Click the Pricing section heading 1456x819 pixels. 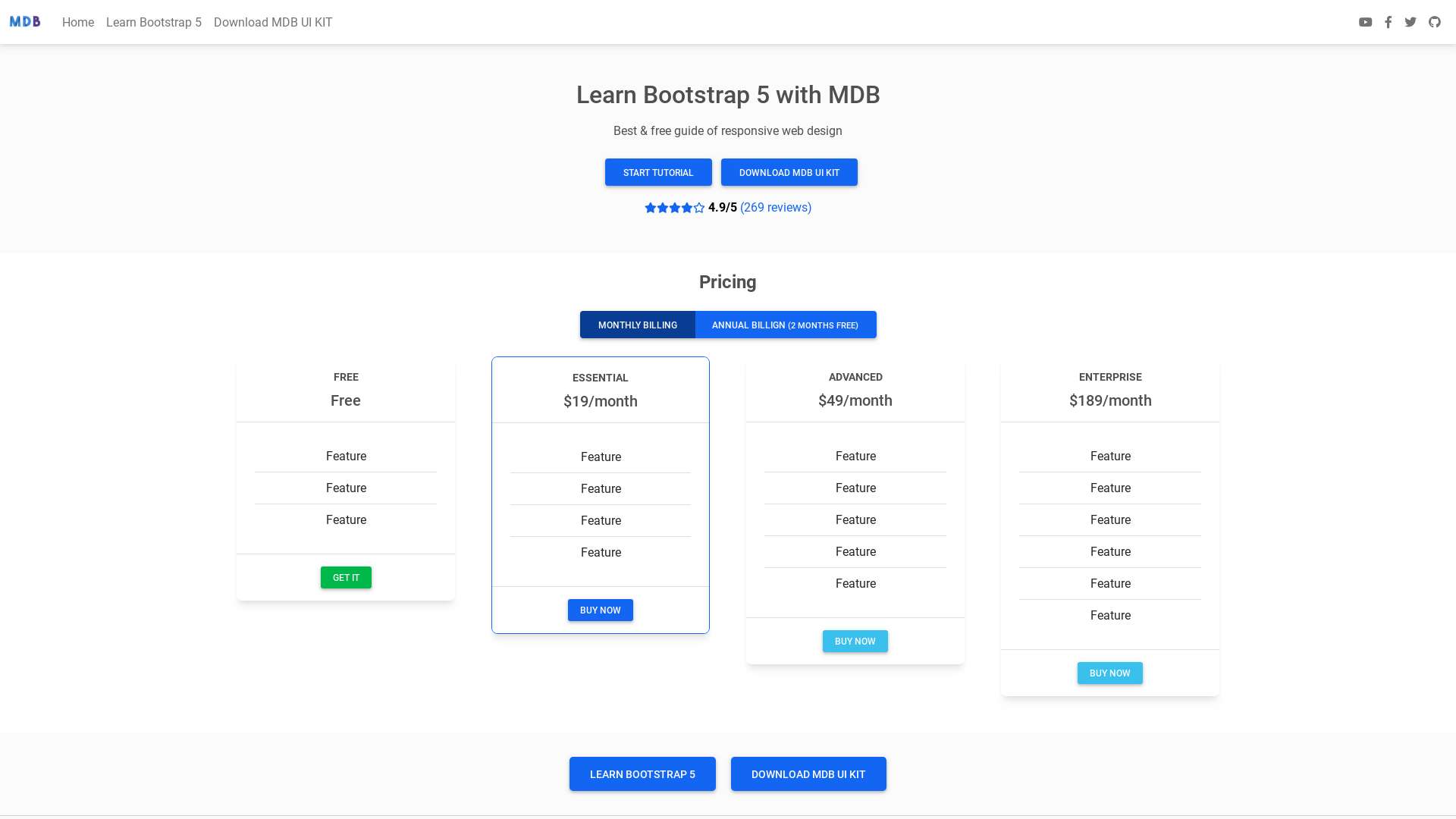[728, 282]
